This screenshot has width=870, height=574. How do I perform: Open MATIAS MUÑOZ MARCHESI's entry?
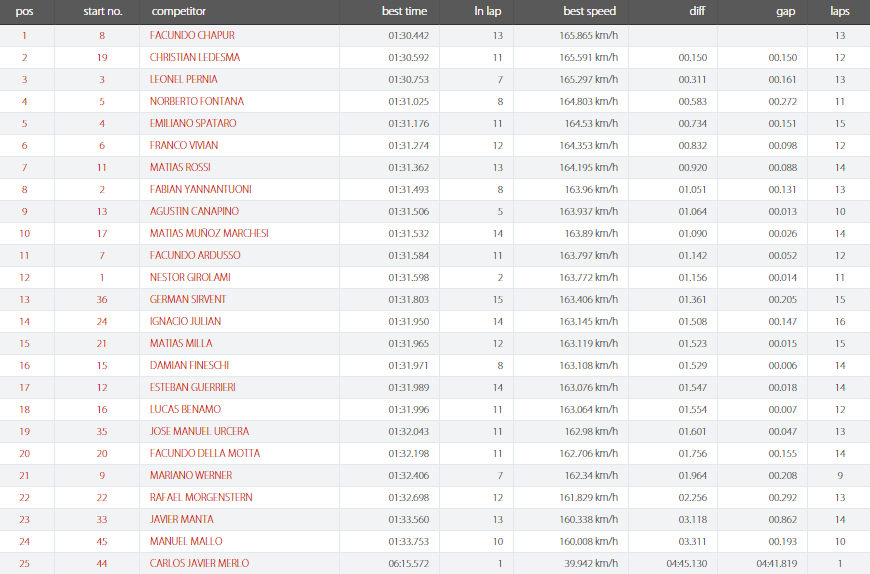click(x=209, y=233)
